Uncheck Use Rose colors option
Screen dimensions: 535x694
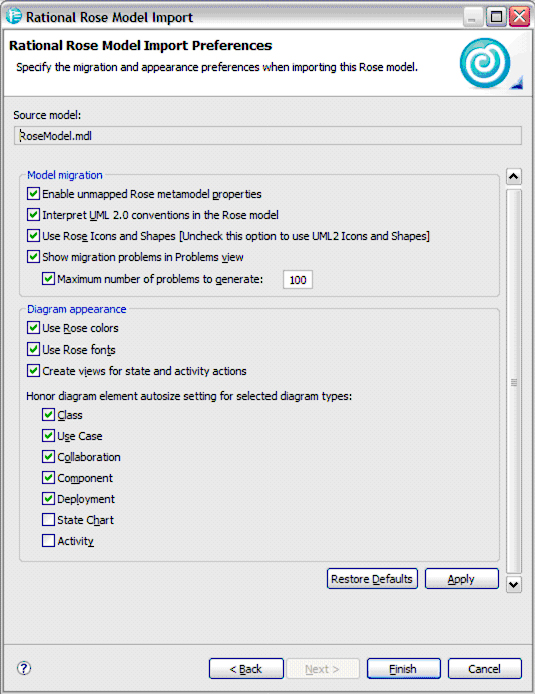click(33, 328)
